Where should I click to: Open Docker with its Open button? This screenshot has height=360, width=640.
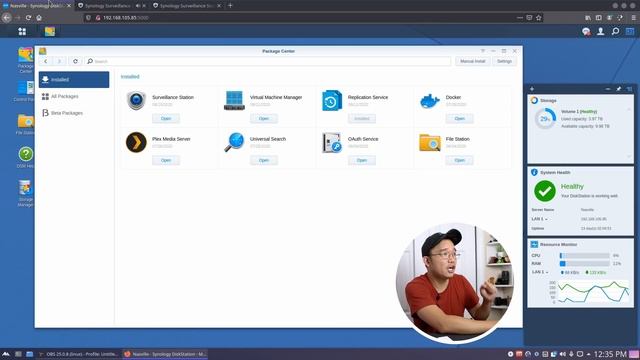click(x=460, y=118)
